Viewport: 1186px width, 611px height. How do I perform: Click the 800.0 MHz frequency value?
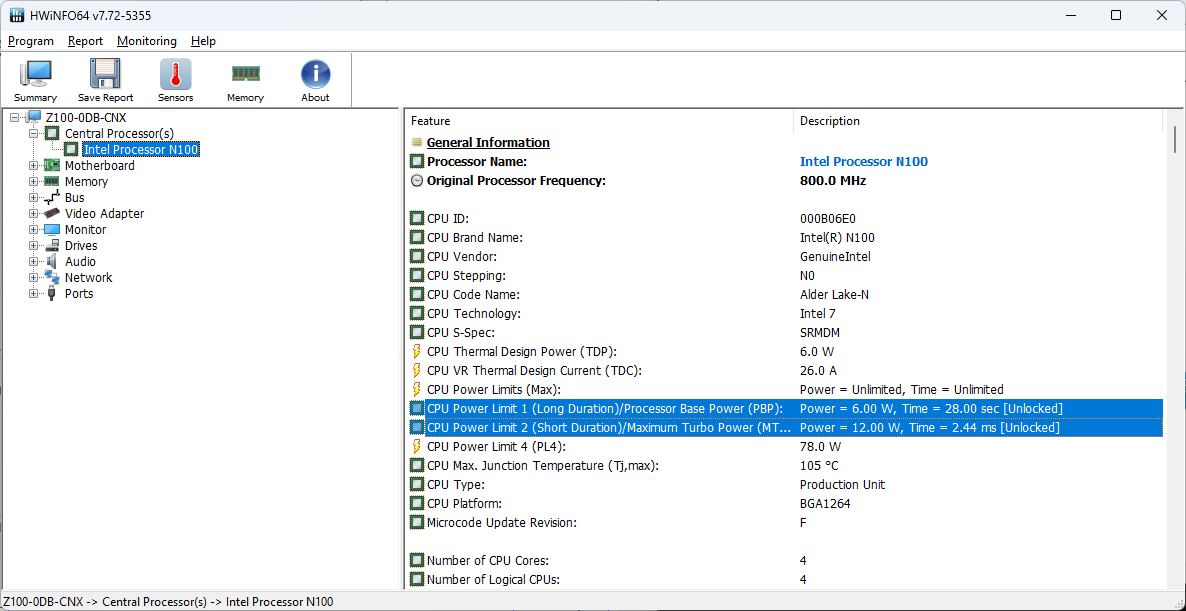[x=833, y=181]
